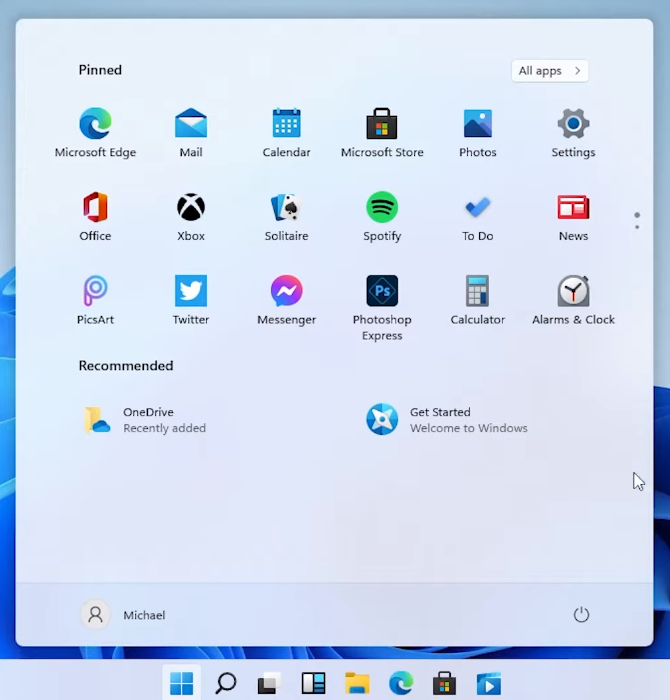Go to the next pinned page dot
This screenshot has width=670, height=700.
[x=637, y=227]
